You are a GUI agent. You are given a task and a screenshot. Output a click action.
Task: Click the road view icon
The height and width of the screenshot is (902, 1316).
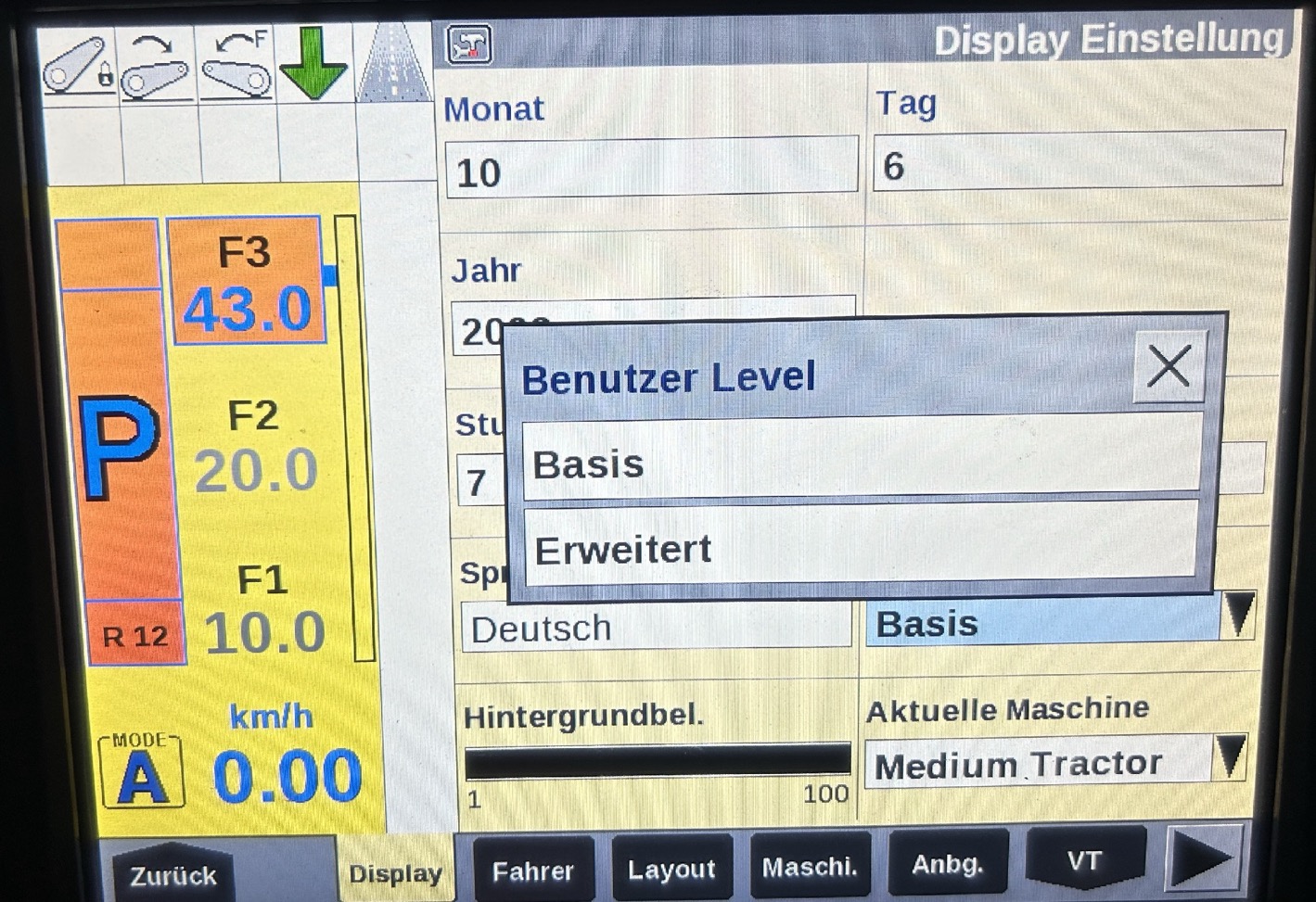(394, 65)
